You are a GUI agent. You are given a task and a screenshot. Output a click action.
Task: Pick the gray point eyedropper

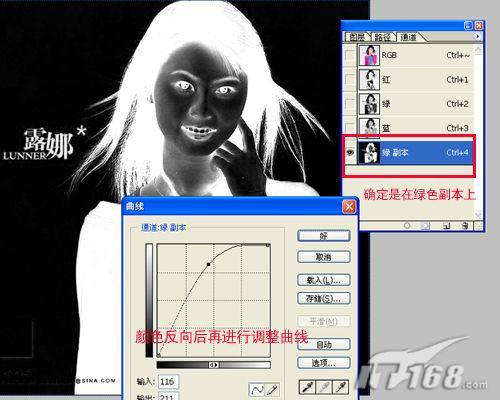pos(324,387)
